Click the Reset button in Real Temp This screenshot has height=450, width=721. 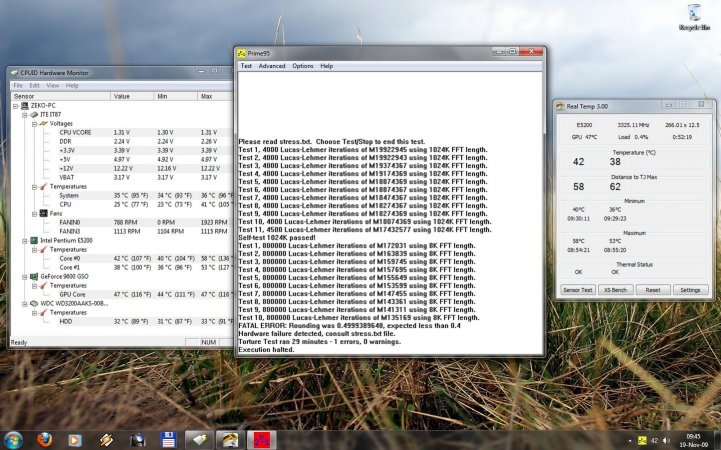tap(652, 290)
